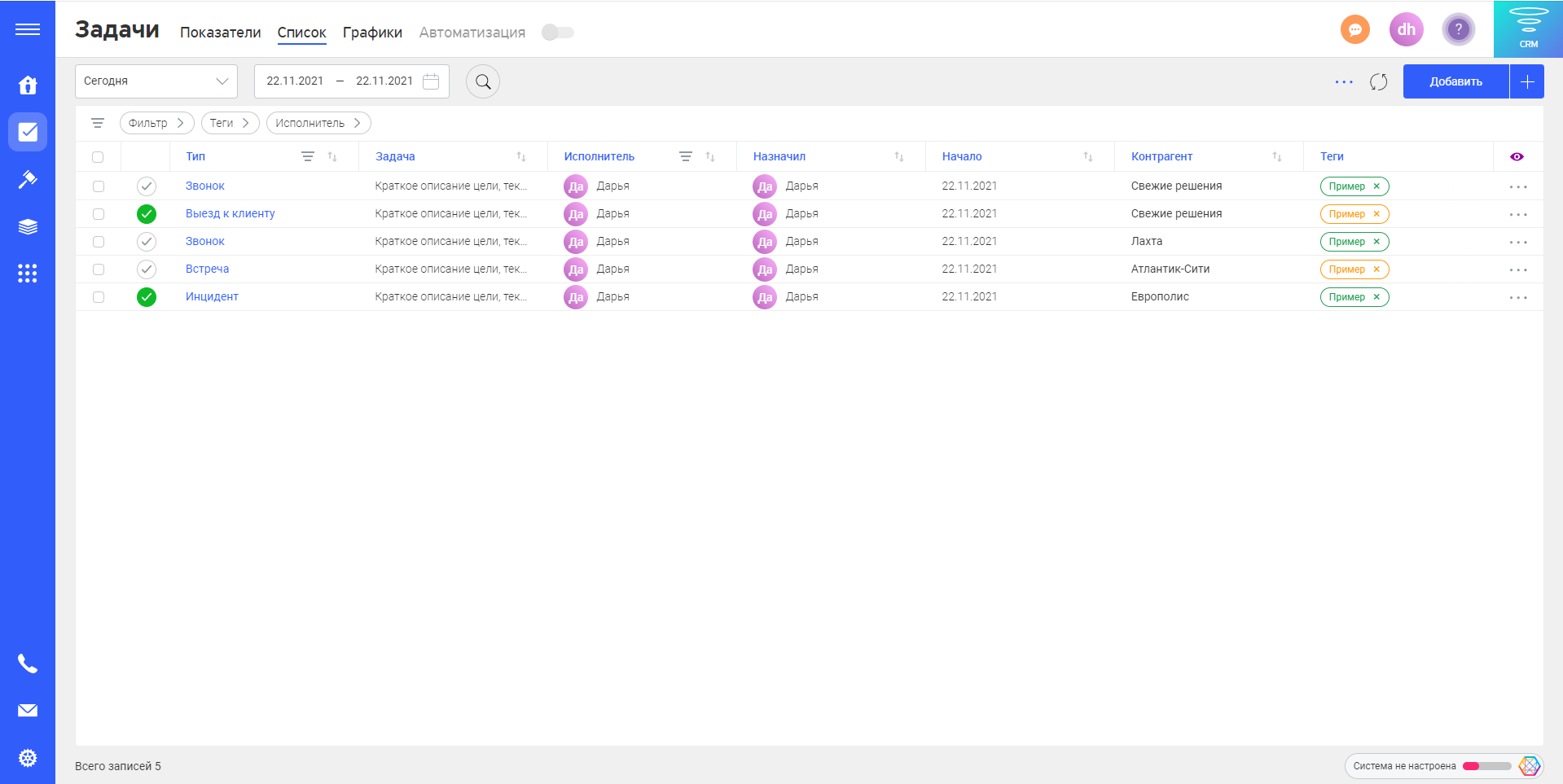Click the Назначил column header
This screenshot has width=1563, height=784.
(779, 156)
